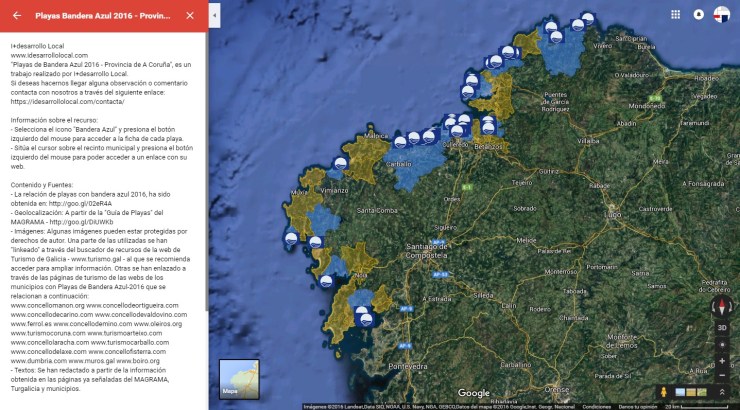Open the first imagery thumbnail beside the pegman

(680, 392)
